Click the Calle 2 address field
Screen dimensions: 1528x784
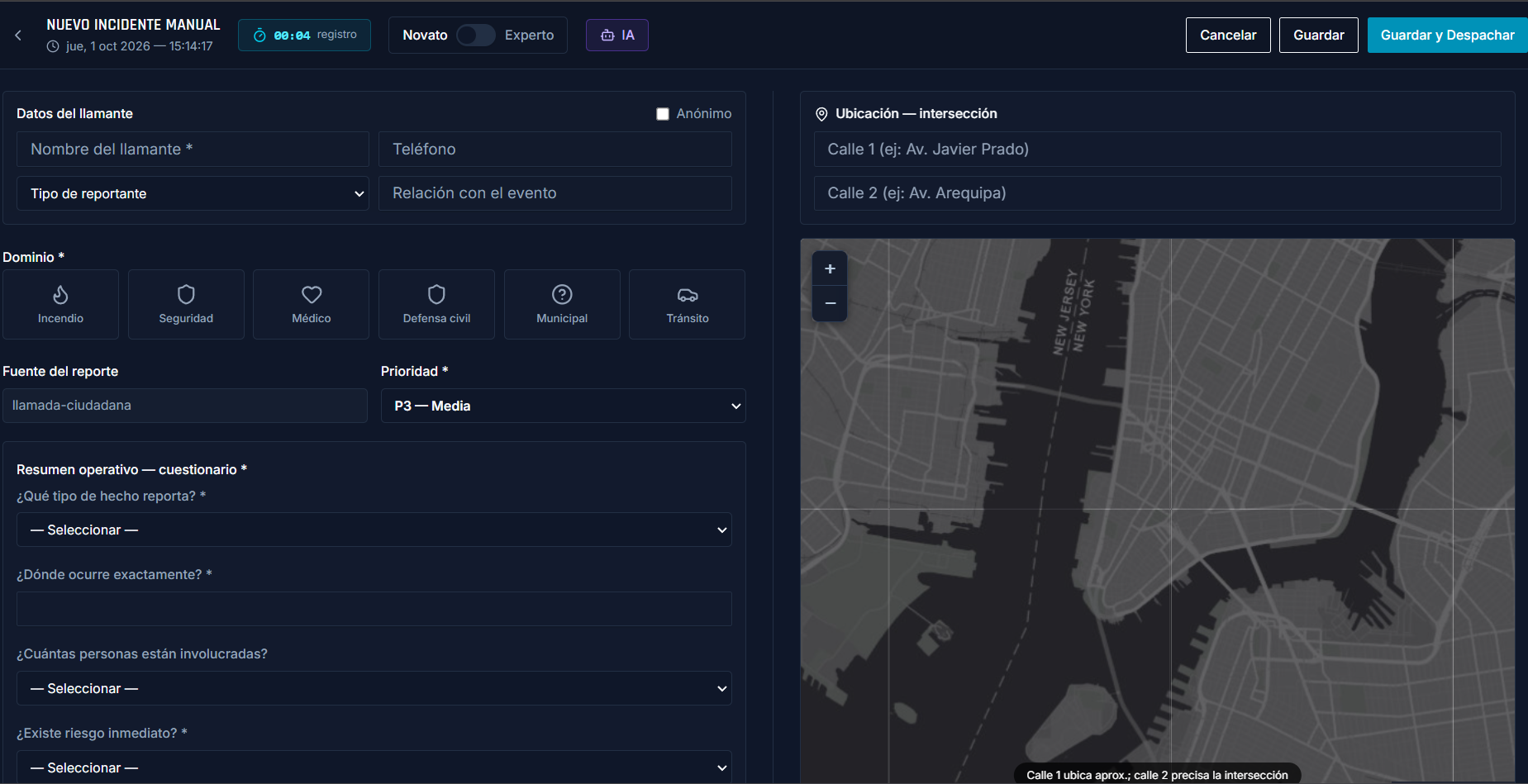point(1158,193)
